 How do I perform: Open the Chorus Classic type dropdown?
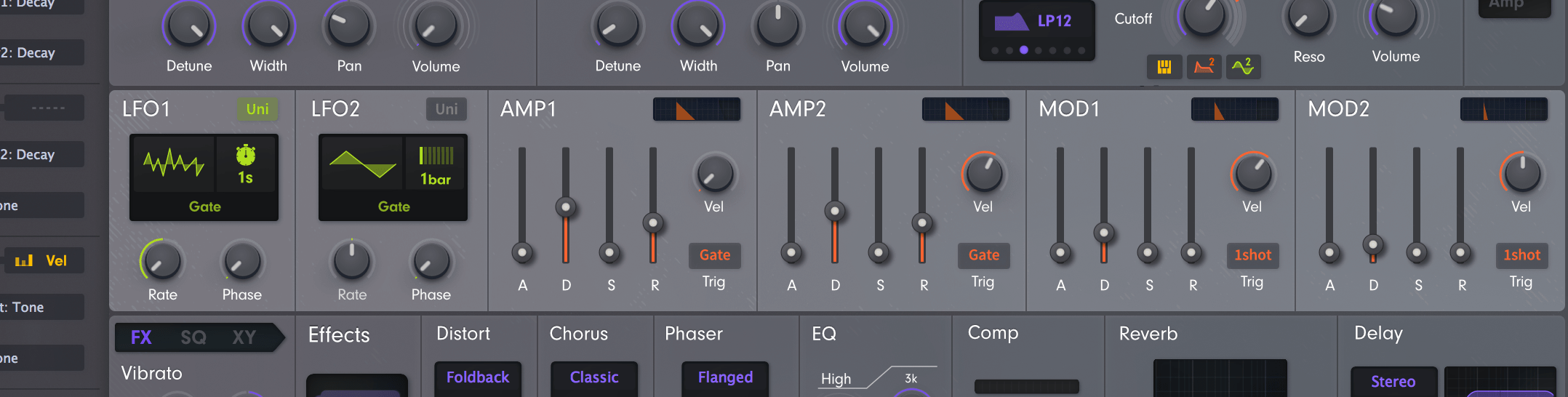[594, 377]
